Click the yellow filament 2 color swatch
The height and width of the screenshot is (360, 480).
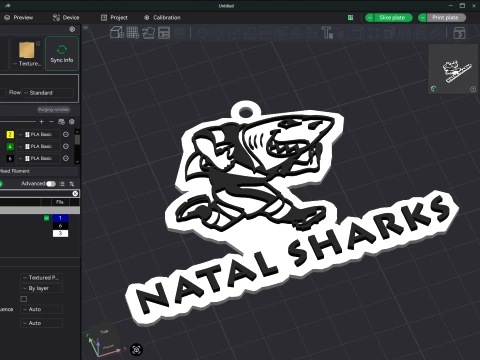pos(10,134)
